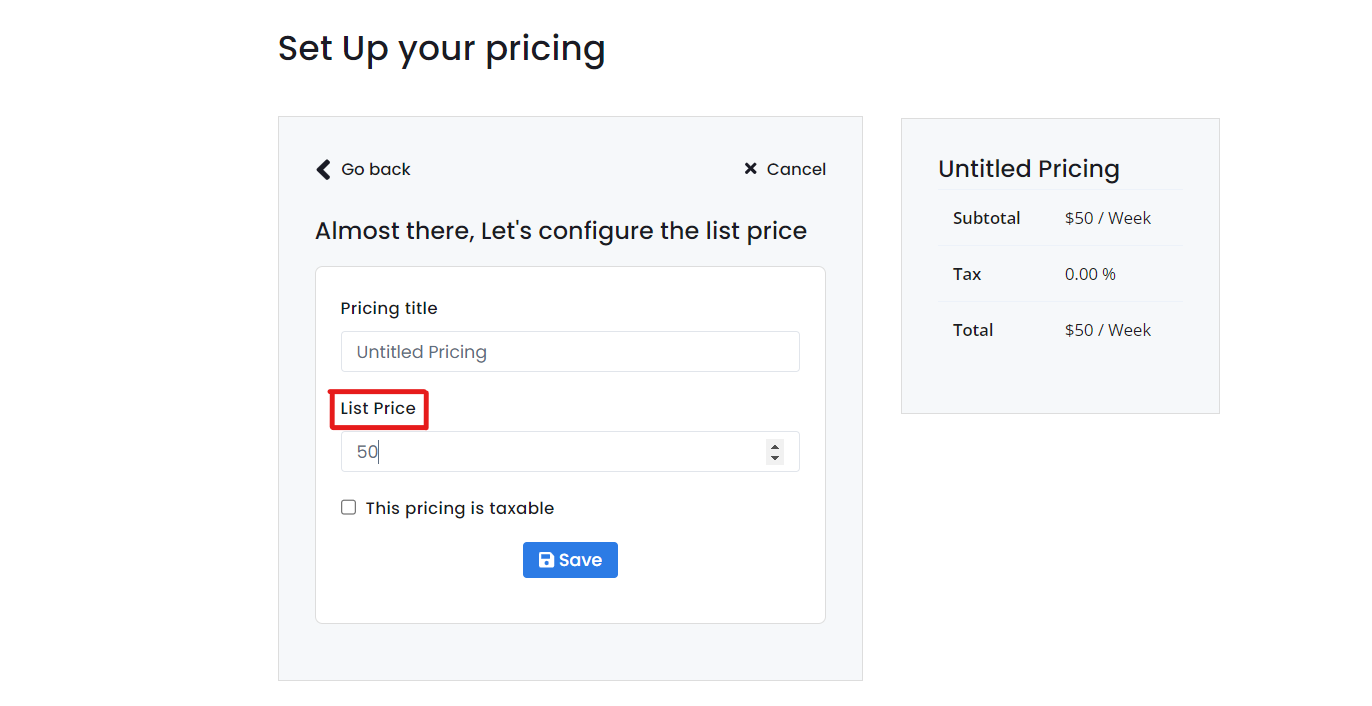Enable the 'This pricing is taxable' checkbox

(348, 507)
